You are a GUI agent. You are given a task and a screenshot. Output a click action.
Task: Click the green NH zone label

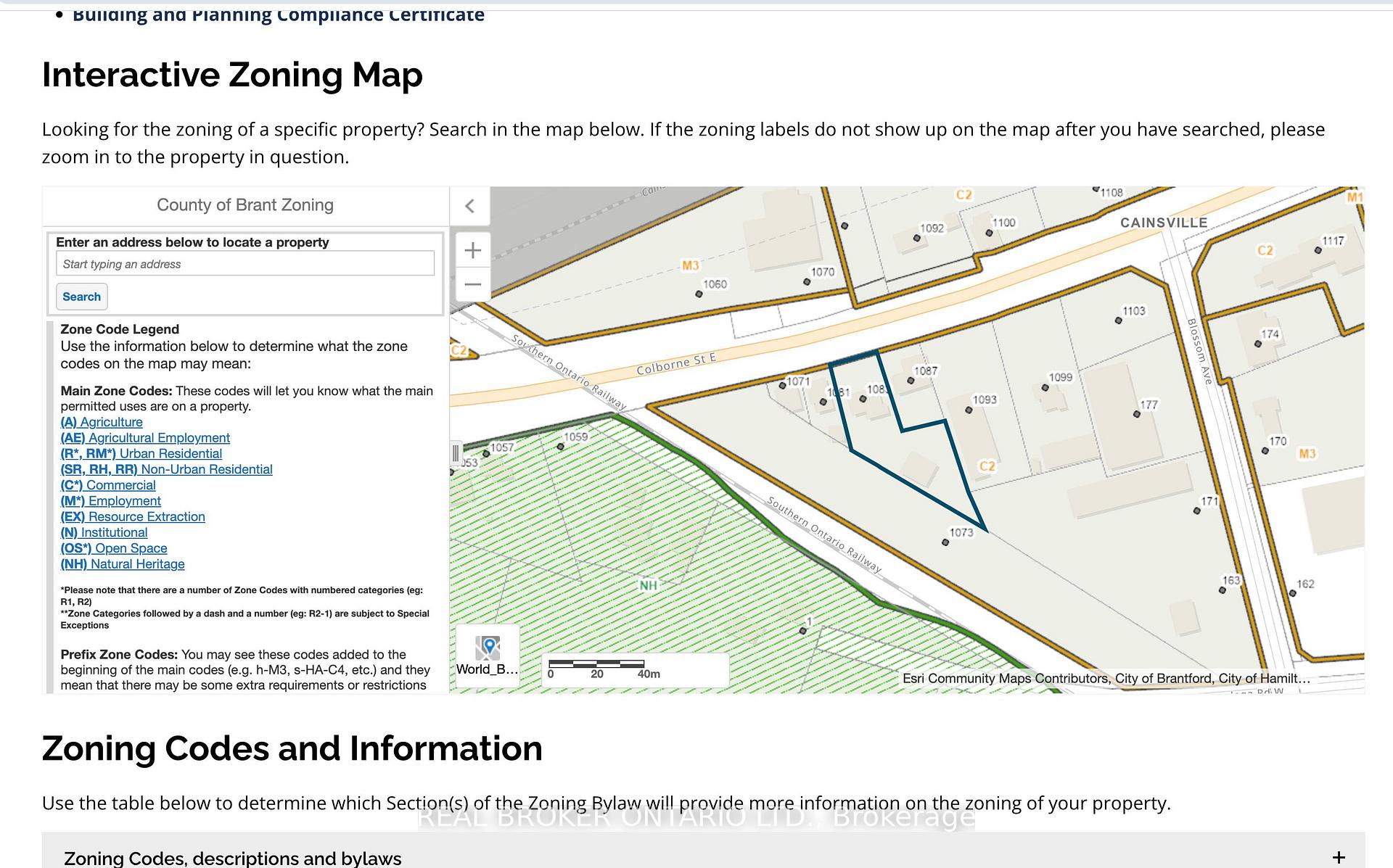pyautogui.click(x=648, y=586)
